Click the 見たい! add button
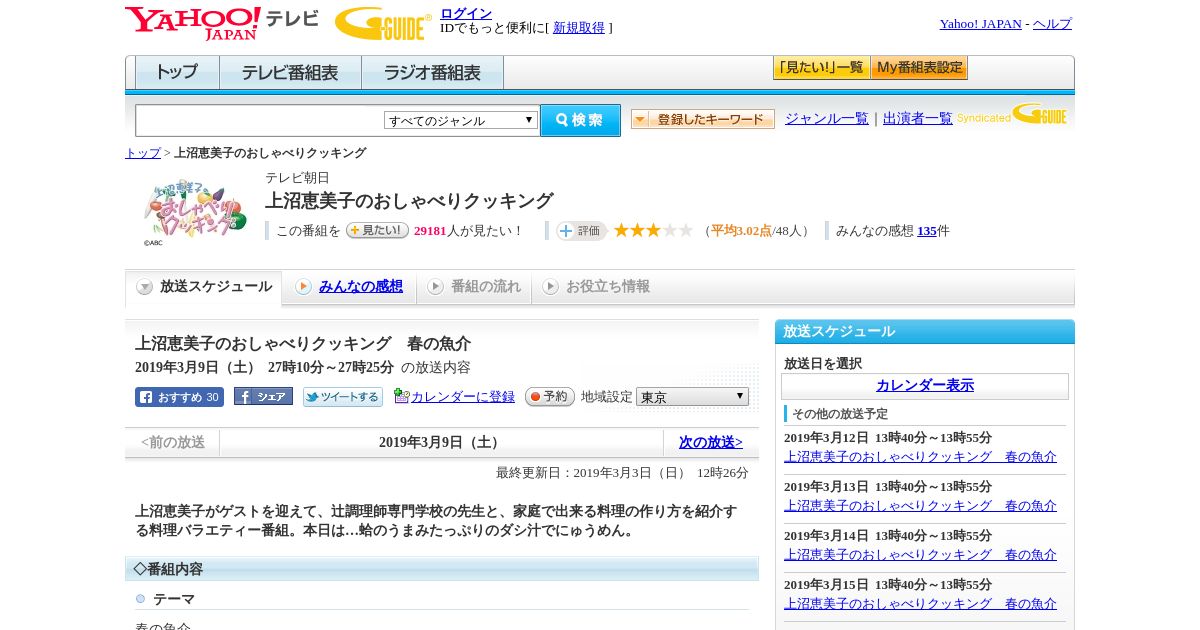 377,230
